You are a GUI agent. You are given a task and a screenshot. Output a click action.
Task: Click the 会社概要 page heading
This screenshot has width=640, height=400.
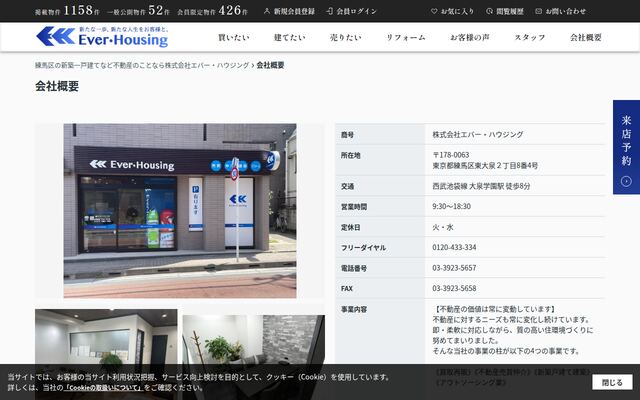tap(57, 86)
